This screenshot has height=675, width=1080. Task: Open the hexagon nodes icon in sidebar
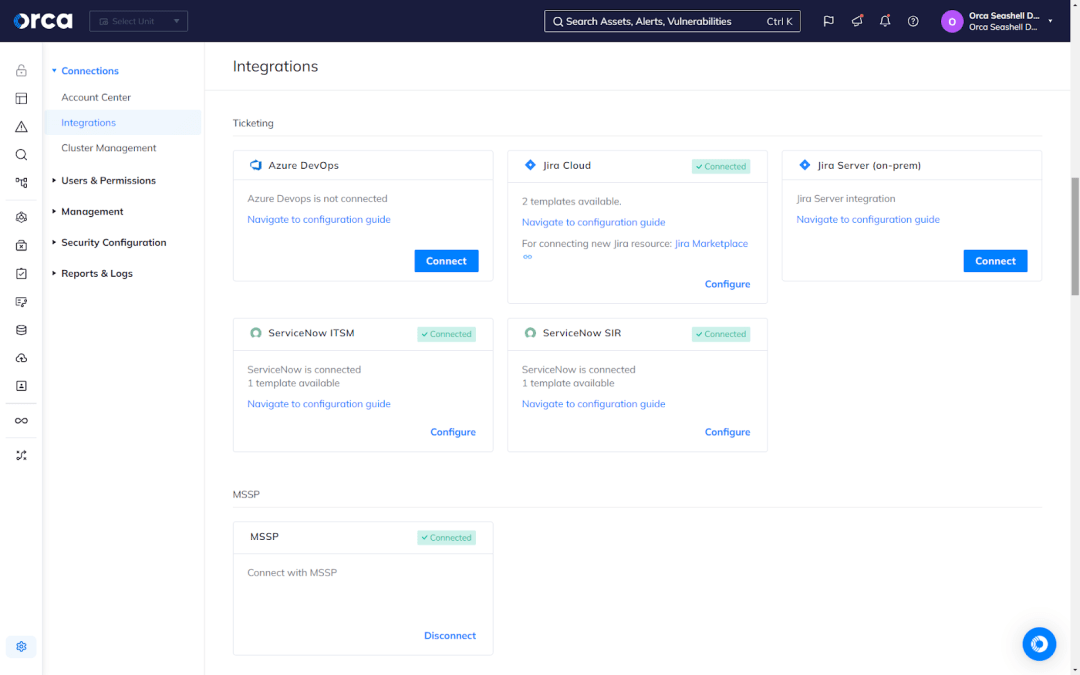click(21, 218)
